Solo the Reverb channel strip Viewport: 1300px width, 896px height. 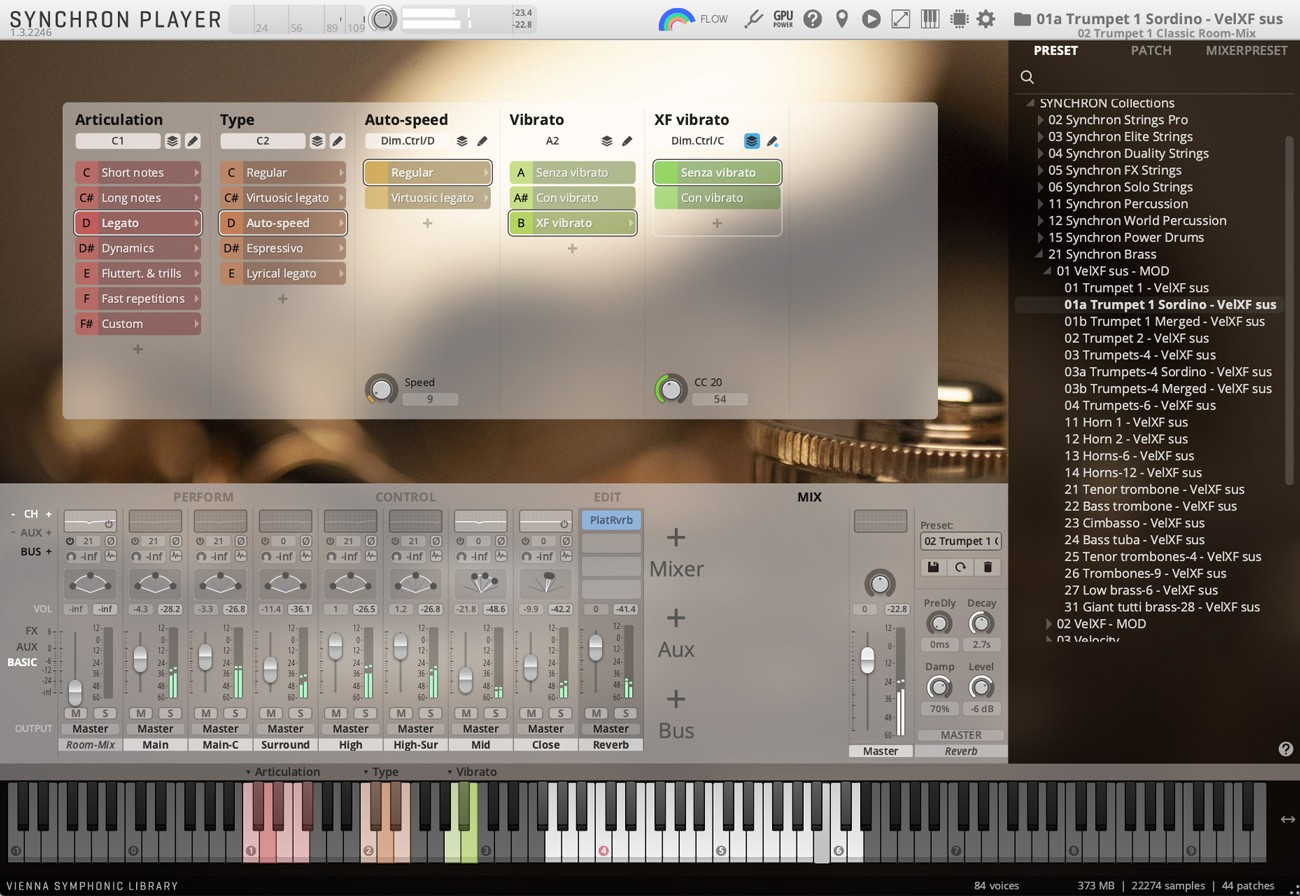[625, 713]
